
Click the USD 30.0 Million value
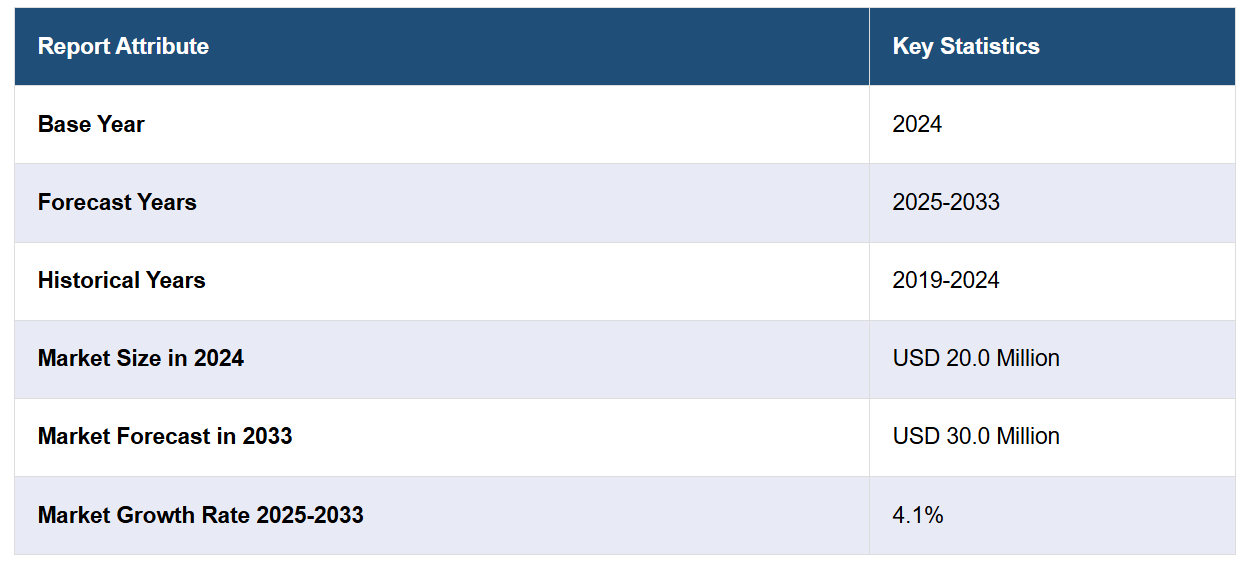(x=975, y=436)
